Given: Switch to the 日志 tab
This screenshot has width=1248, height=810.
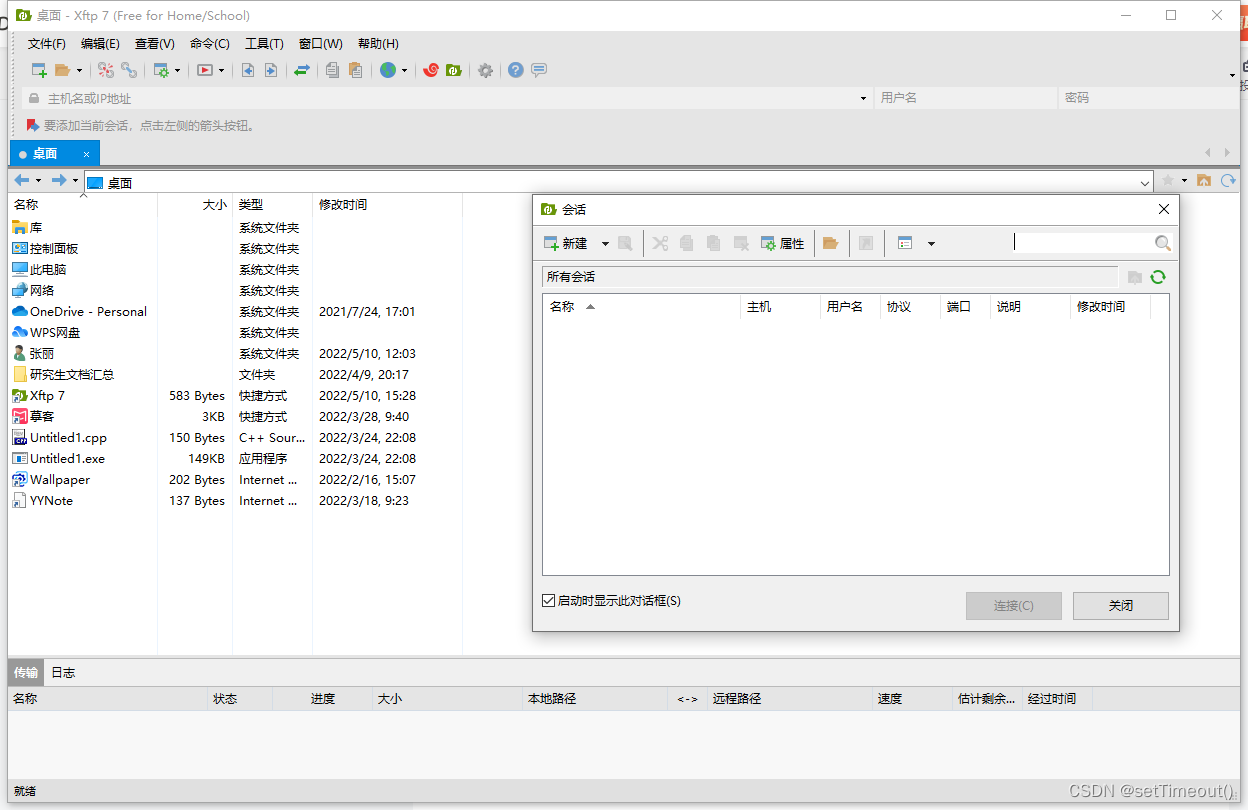Looking at the screenshot, I should pos(62,672).
